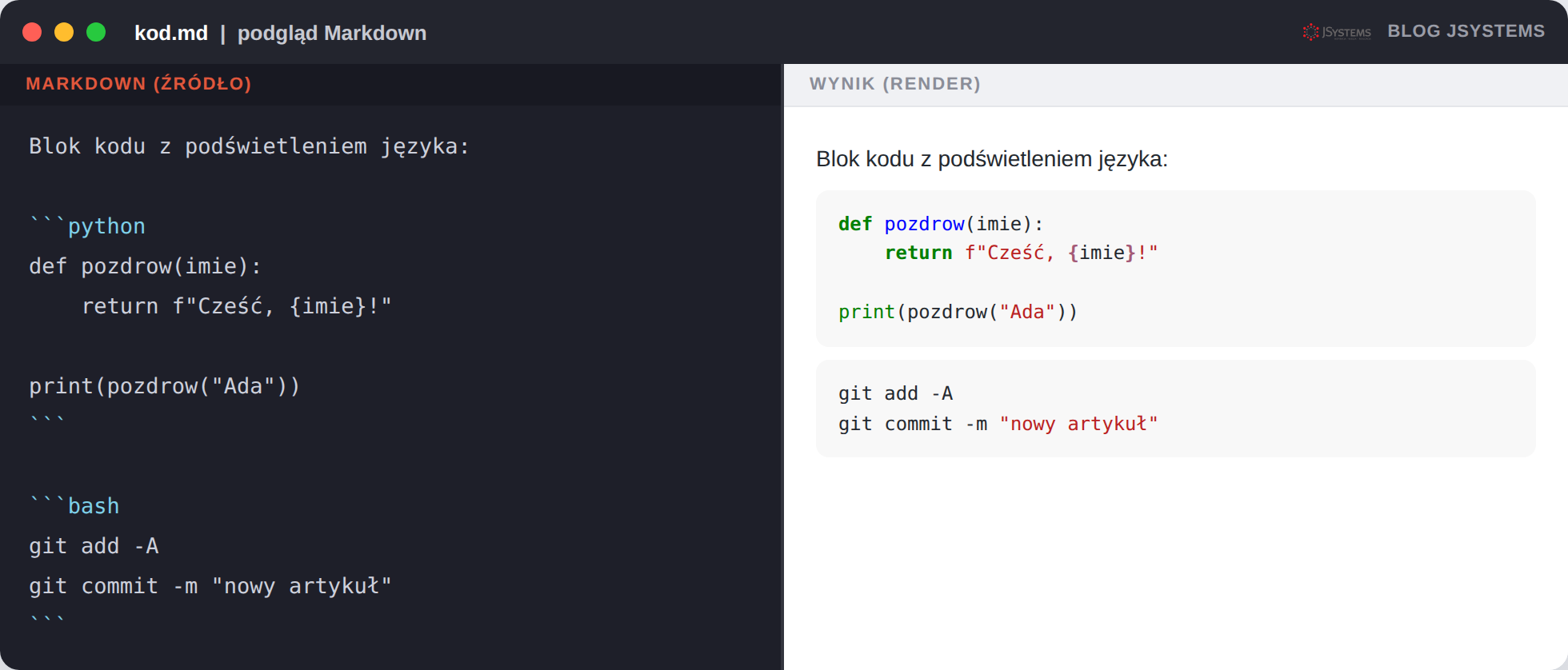Click the rendered "nowy artykuł" string
Screen dimensions: 1568x670
click(1078, 424)
